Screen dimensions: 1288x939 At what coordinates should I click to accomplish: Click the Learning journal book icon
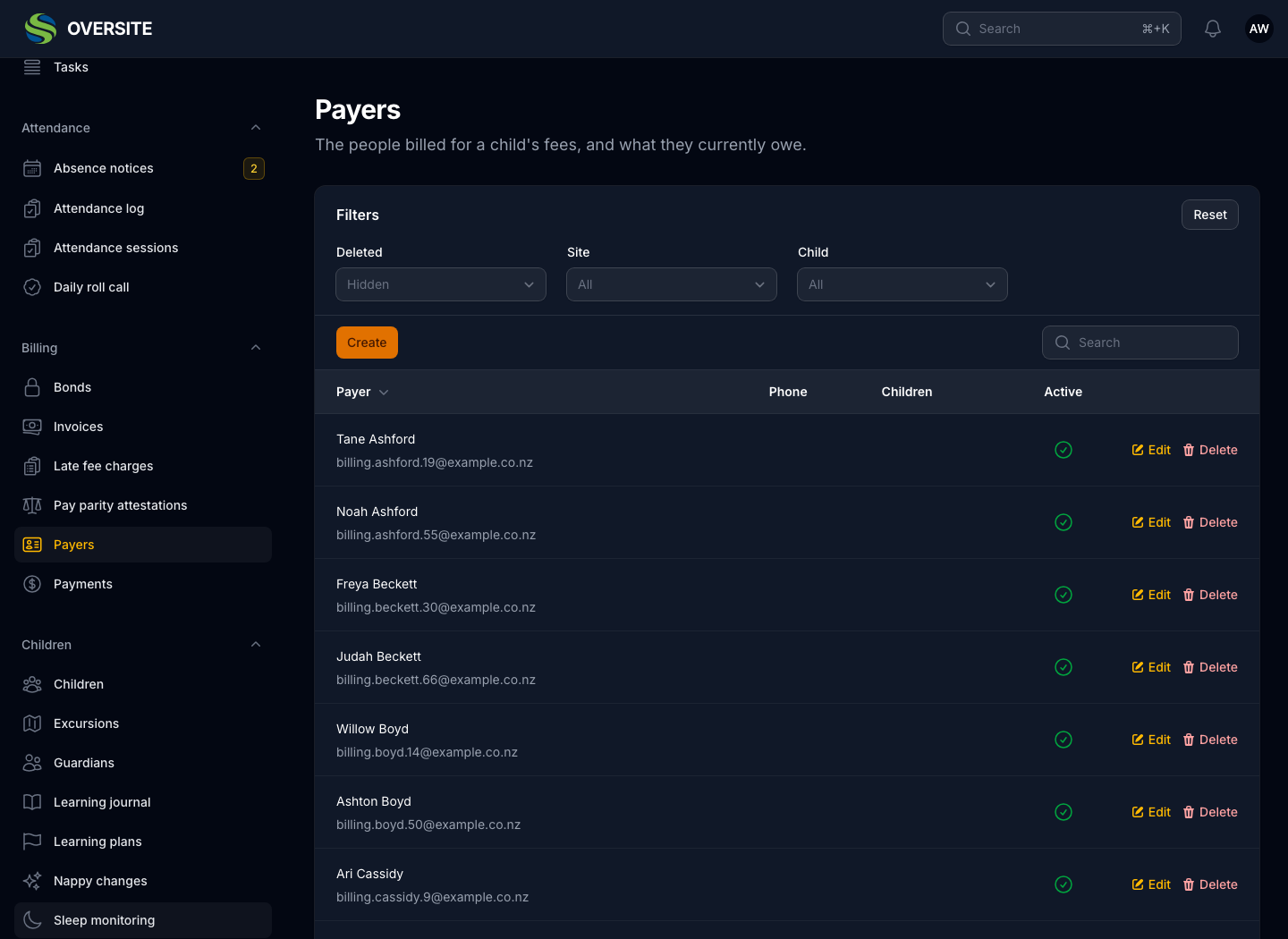pyautogui.click(x=32, y=802)
